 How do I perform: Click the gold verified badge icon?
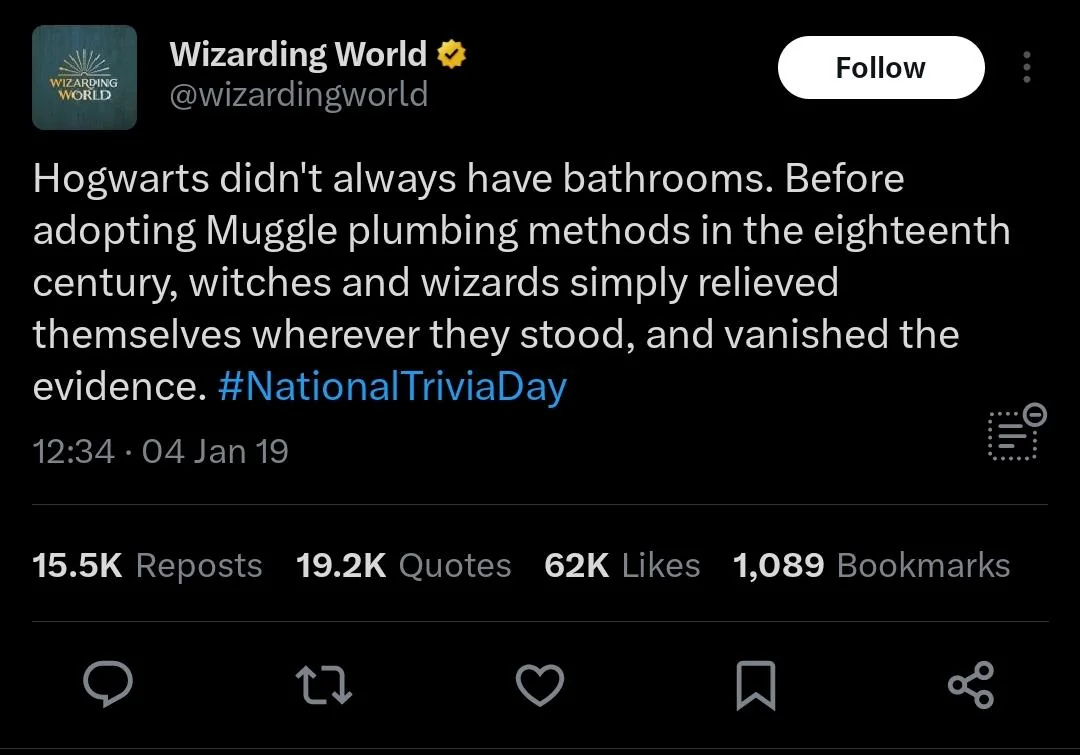pyautogui.click(x=452, y=54)
